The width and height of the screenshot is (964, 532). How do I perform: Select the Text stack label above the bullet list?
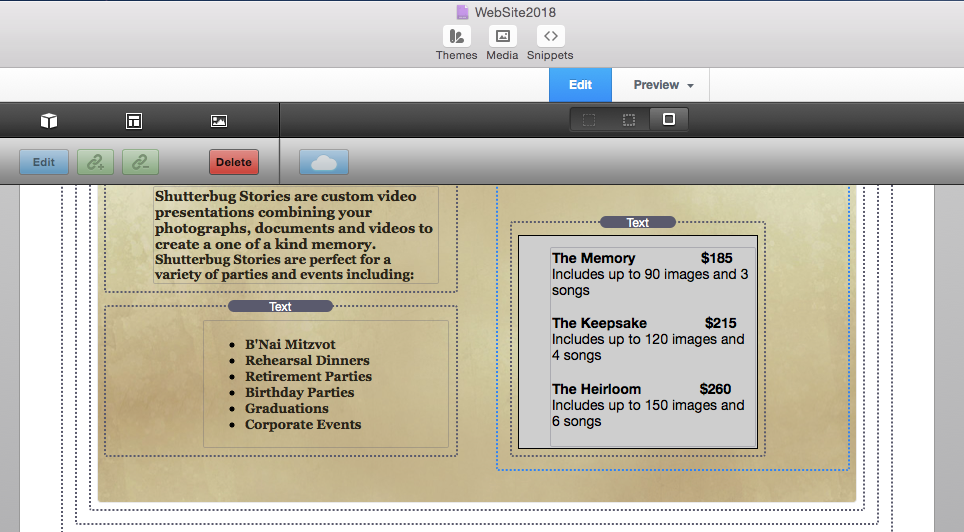tap(280, 306)
